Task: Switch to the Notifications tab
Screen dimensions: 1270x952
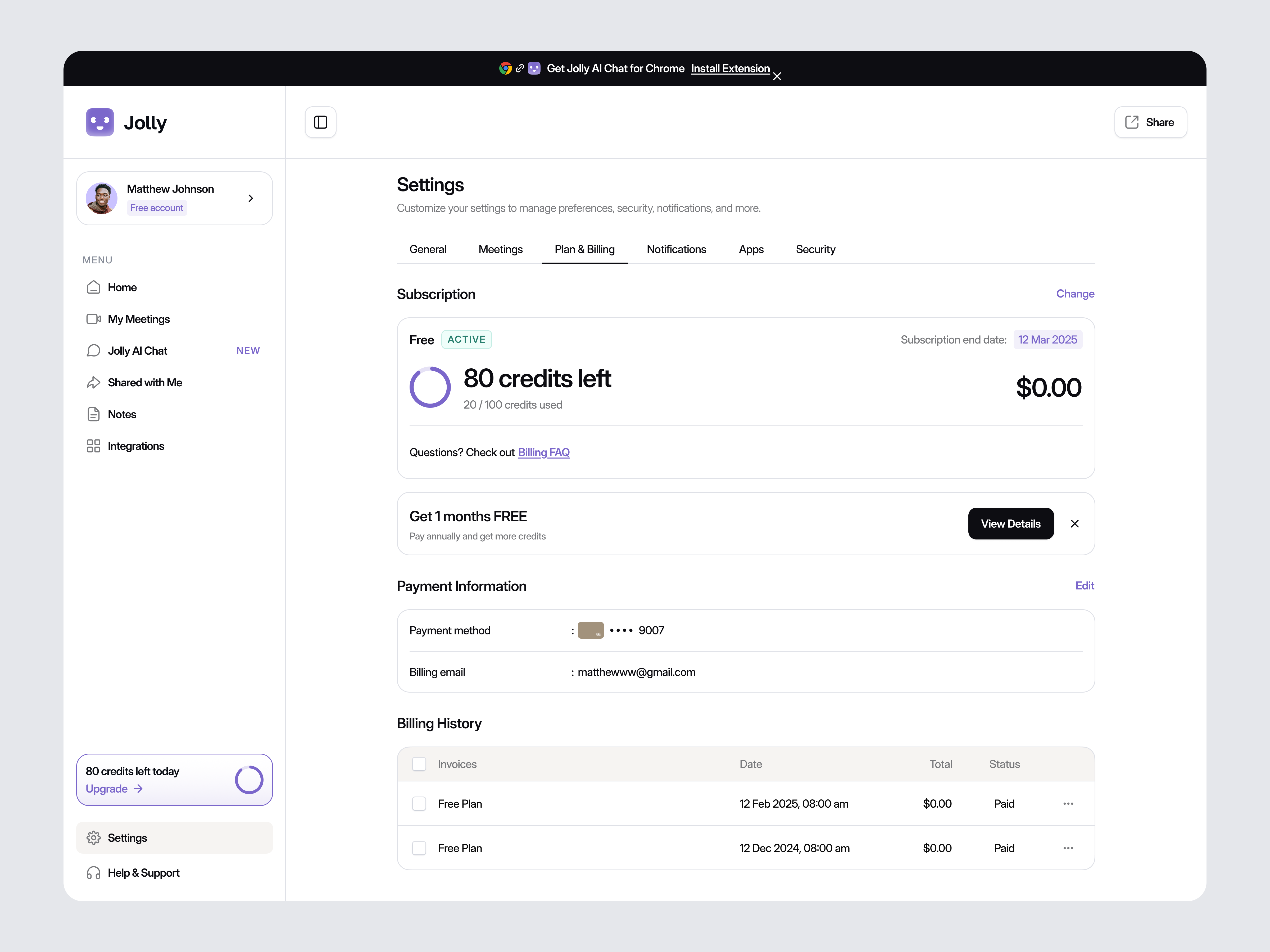Action: [x=676, y=249]
